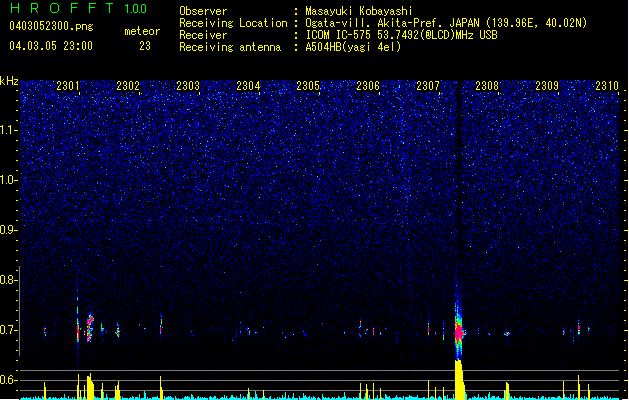Screen dimensions: 629x400
Task: Click the 2309 time marker
Action: 547,86
